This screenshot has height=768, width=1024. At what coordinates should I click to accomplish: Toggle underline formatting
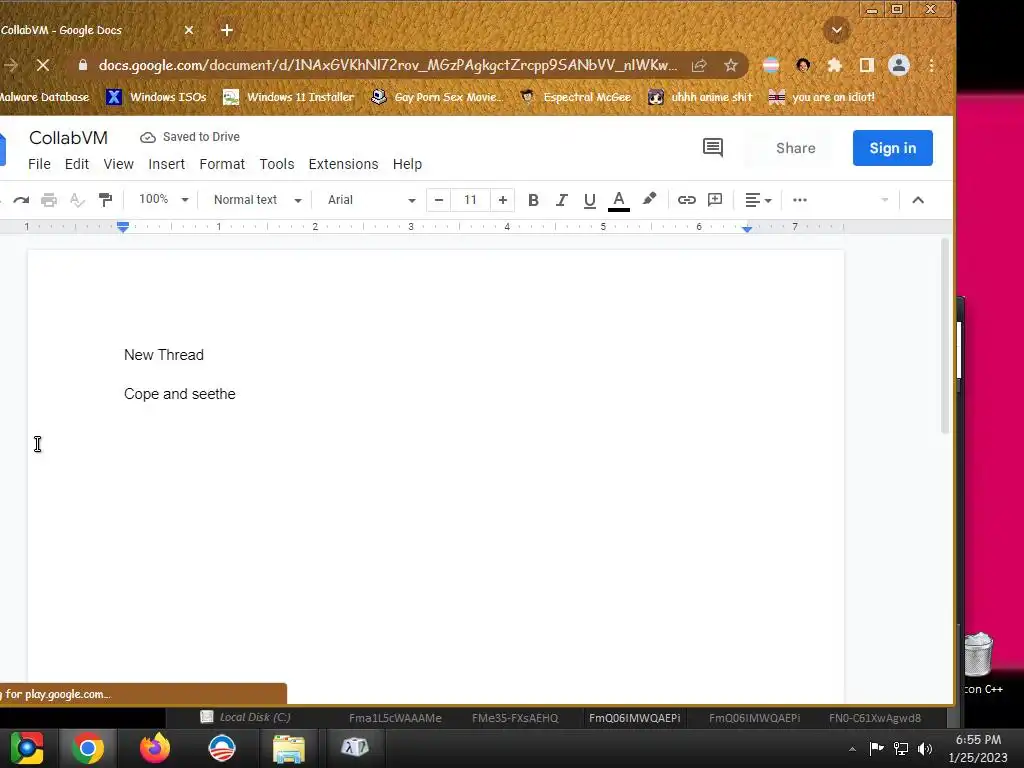pyautogui.click(x=590, y=200)
